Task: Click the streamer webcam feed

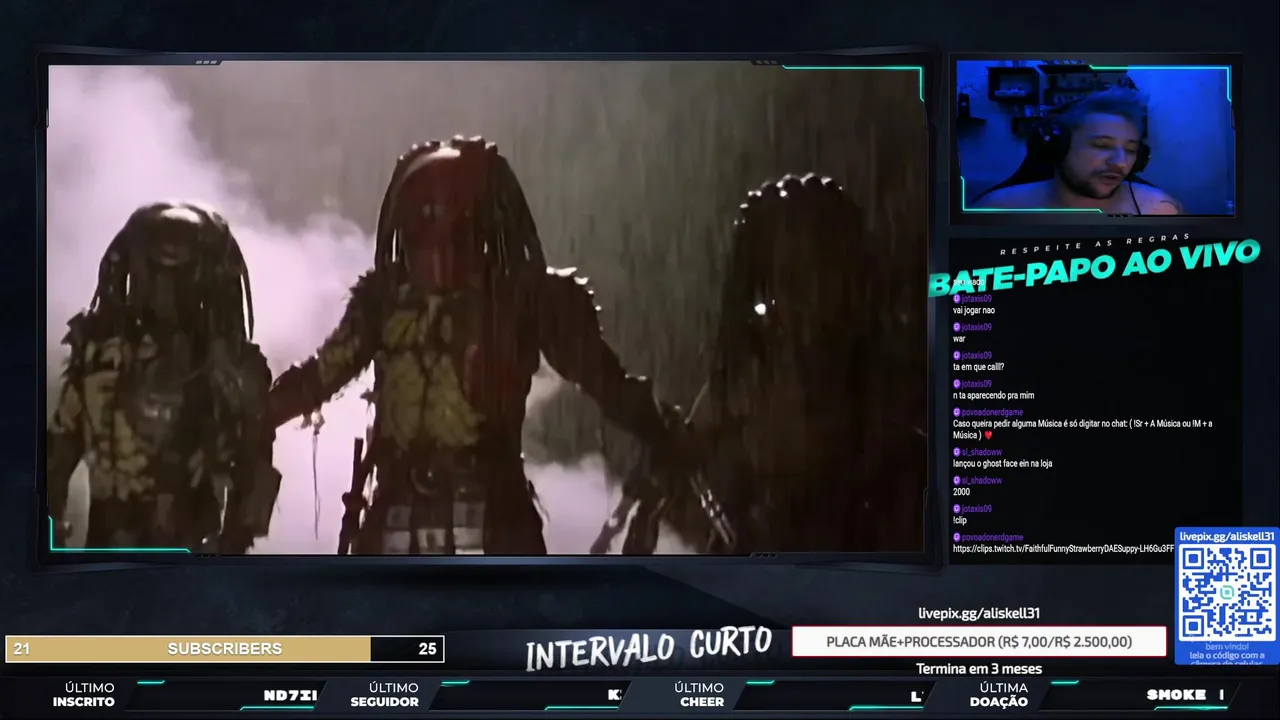Action: (1095, 137)
